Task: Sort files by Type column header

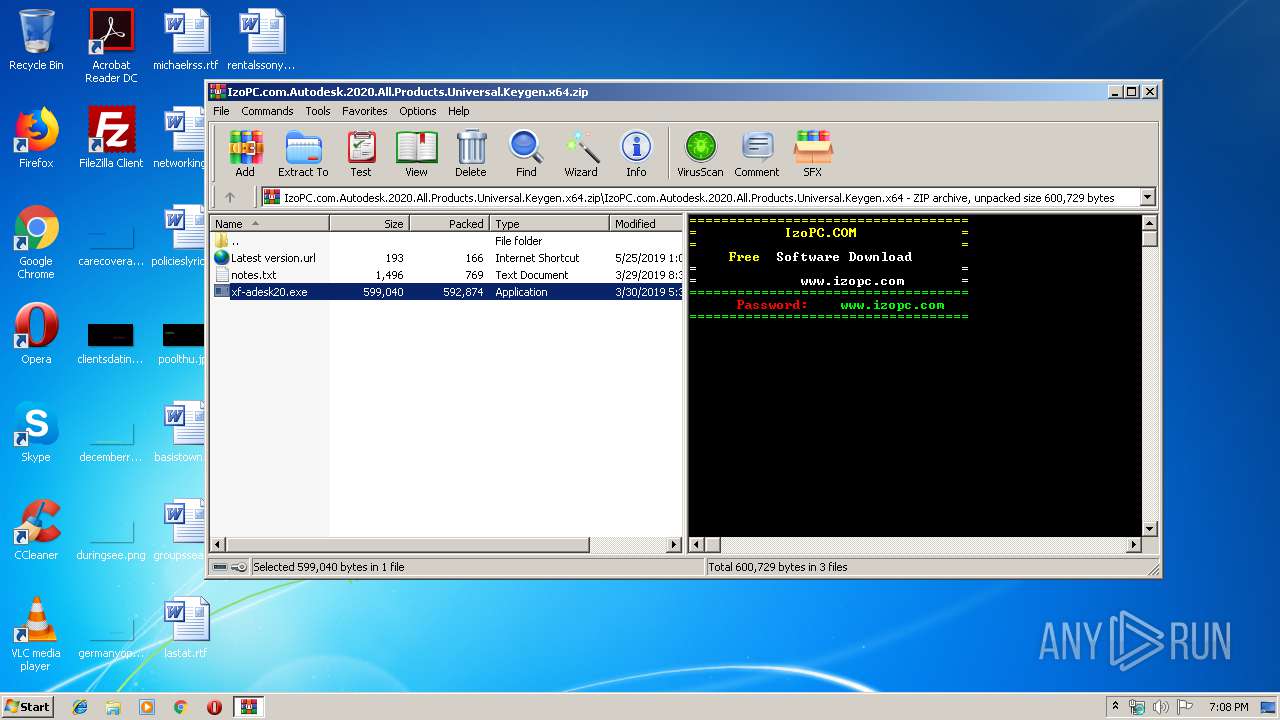Action: (549, 224)
